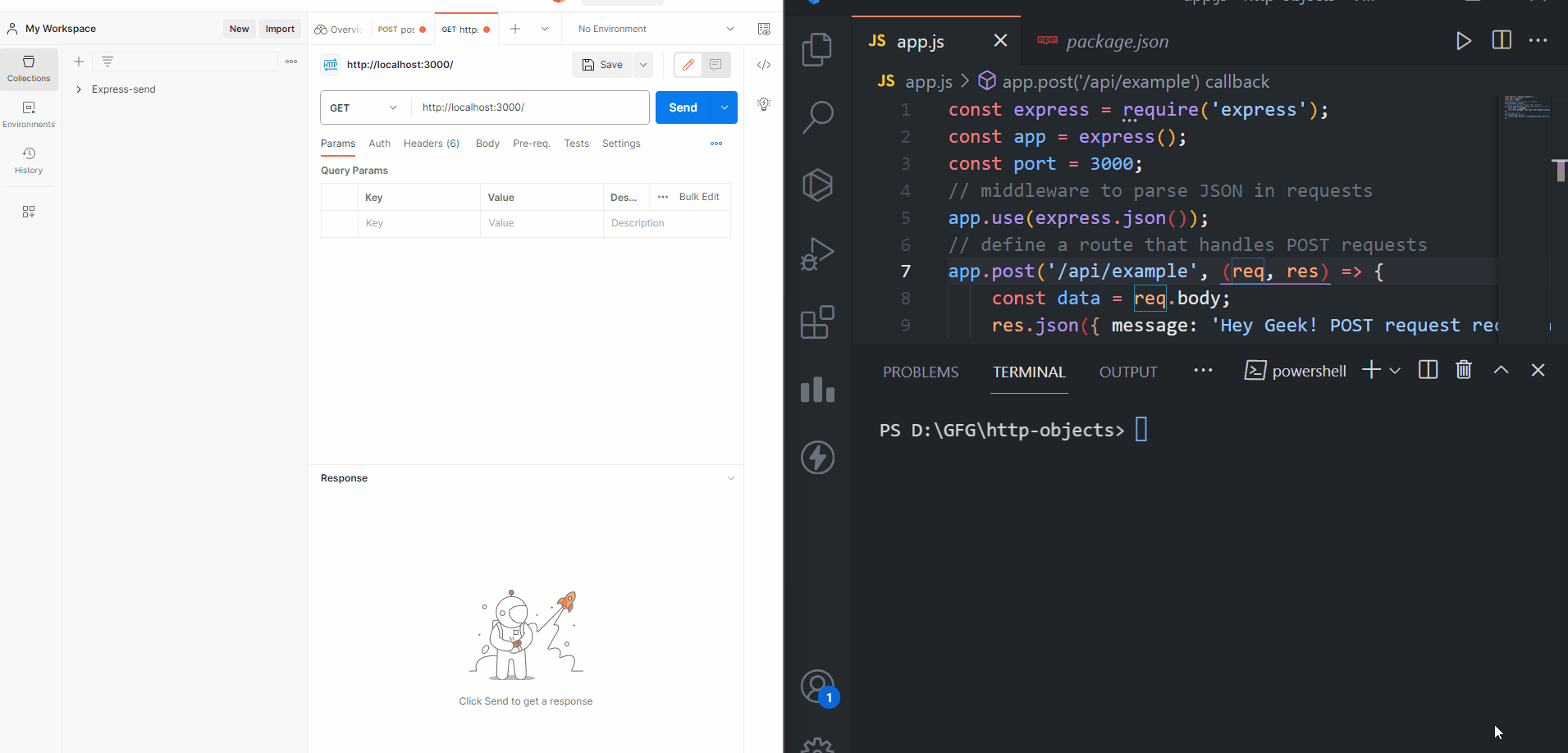Open the OUTPUT panel tab
Screen dimensions: 1568x753
(1128, 372)
